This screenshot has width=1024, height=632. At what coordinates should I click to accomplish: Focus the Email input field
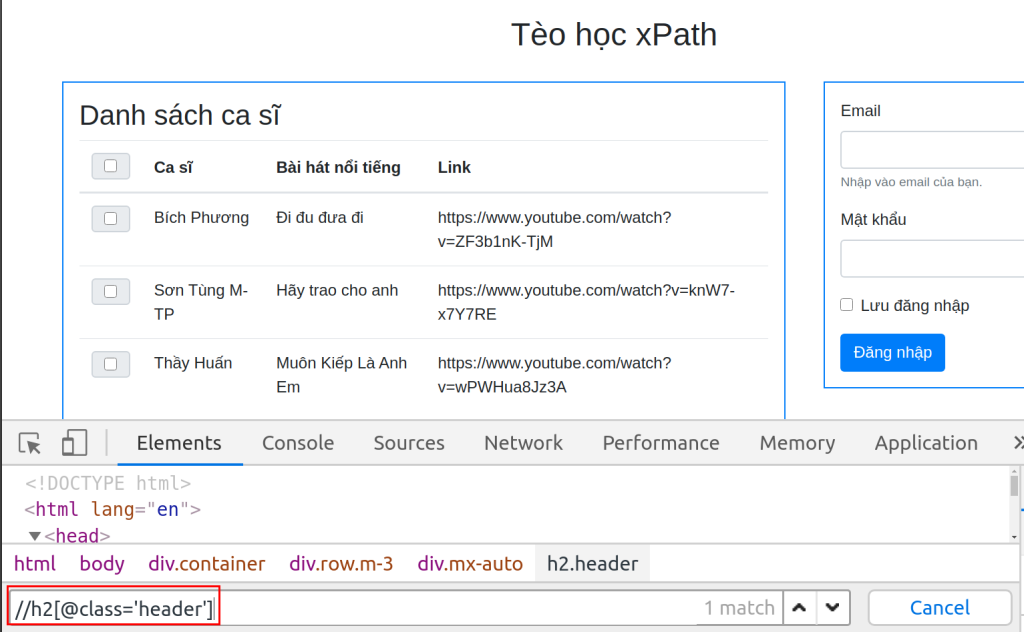[932, 150]
